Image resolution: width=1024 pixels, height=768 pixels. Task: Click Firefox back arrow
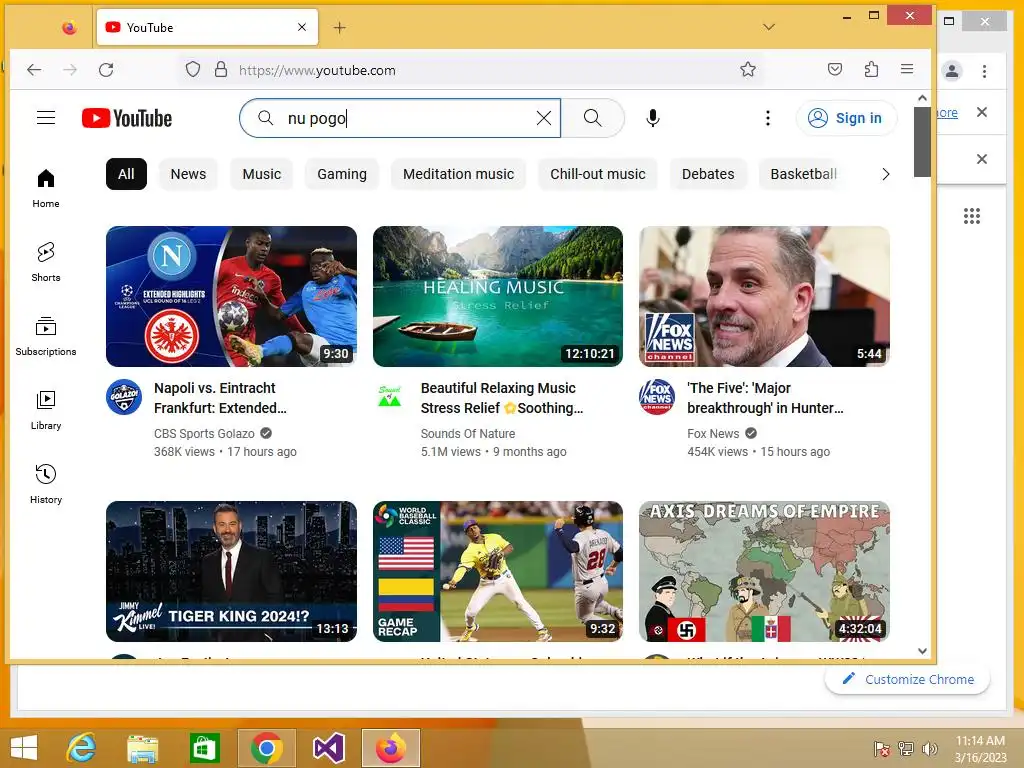tap(34, 70)
